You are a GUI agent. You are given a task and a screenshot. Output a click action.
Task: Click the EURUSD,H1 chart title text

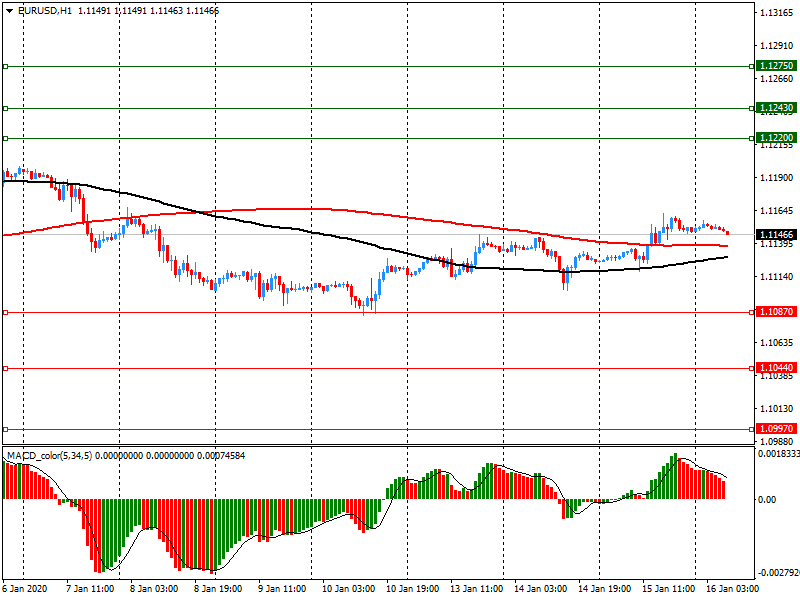[45, 10]
